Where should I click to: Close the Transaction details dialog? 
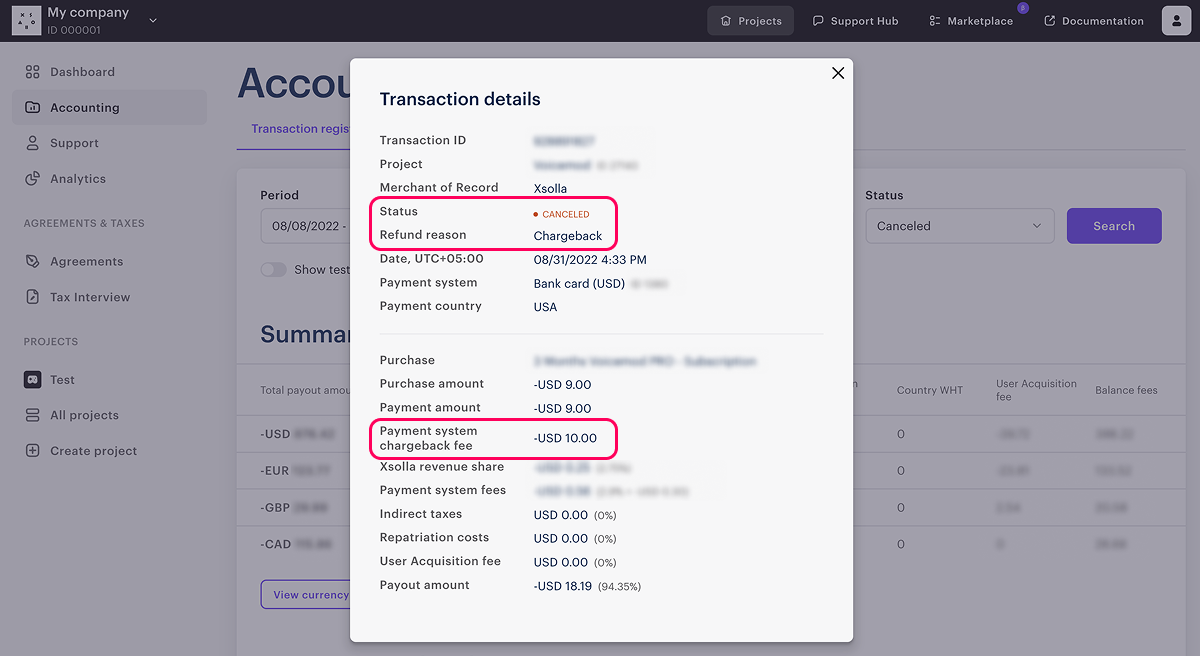click(838, 73)
